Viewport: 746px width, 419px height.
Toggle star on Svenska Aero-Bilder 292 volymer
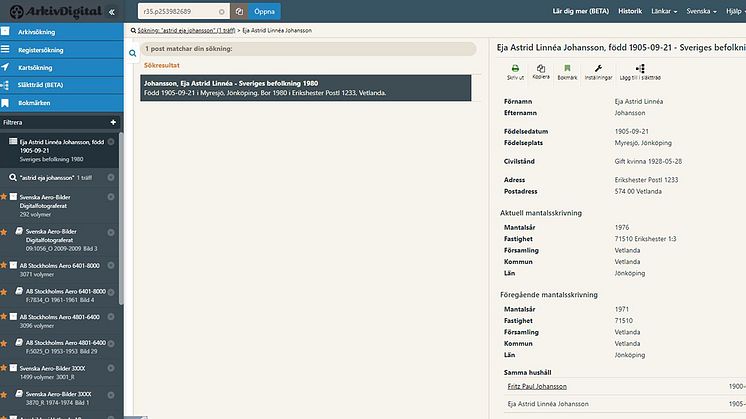(4, 196)
